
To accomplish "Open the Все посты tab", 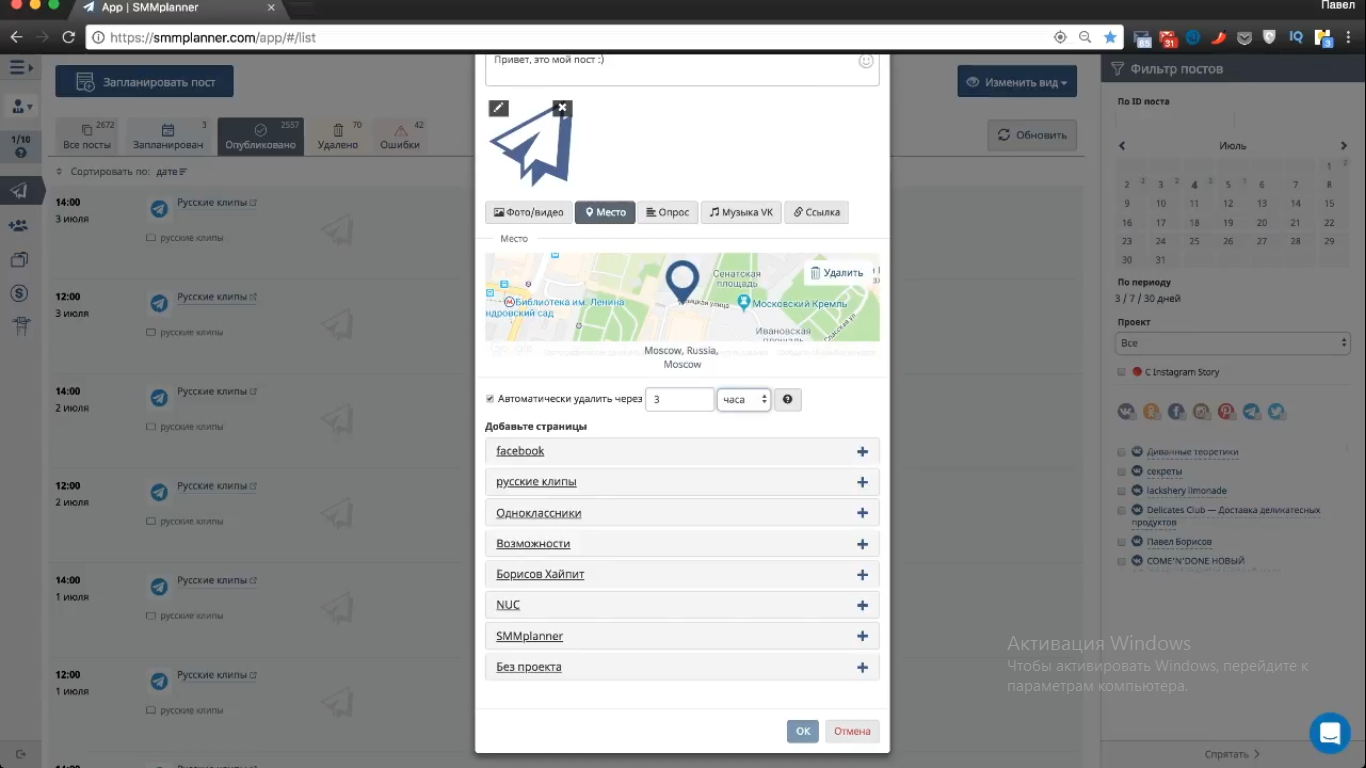I will [86, 136].
